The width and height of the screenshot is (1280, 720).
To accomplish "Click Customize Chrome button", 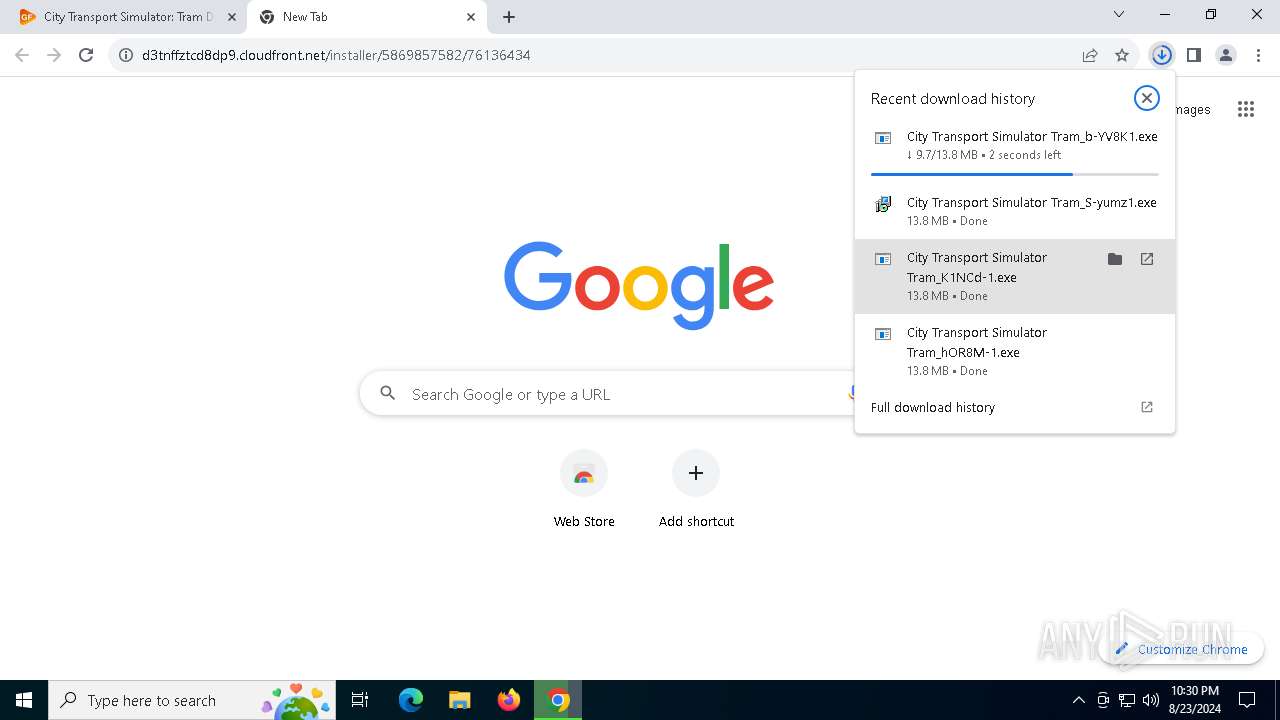I will tap(1181, 649).
